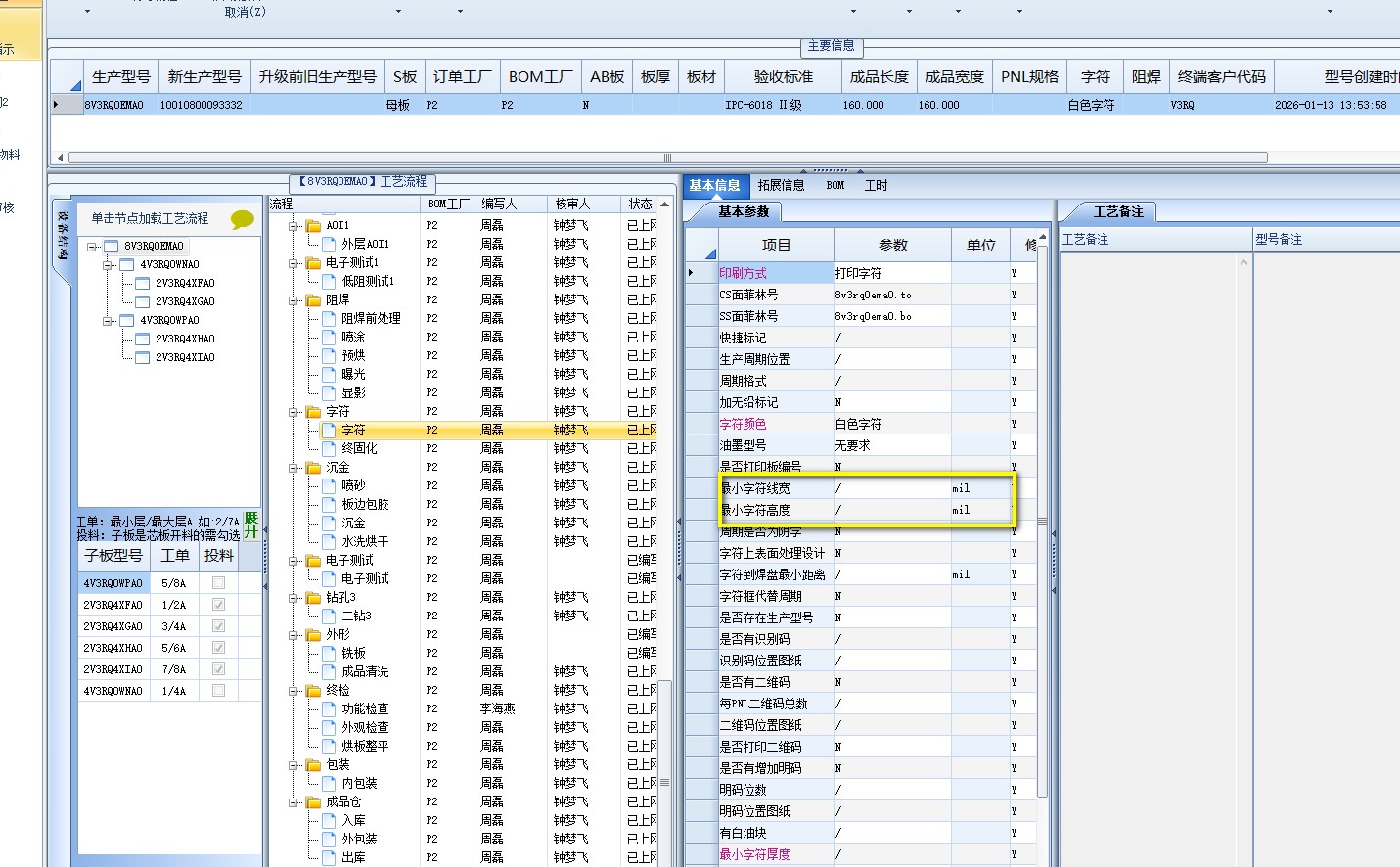Click the green 展开 expand button
Screen dimensions: 1400x867
click(x=251, y=525)
